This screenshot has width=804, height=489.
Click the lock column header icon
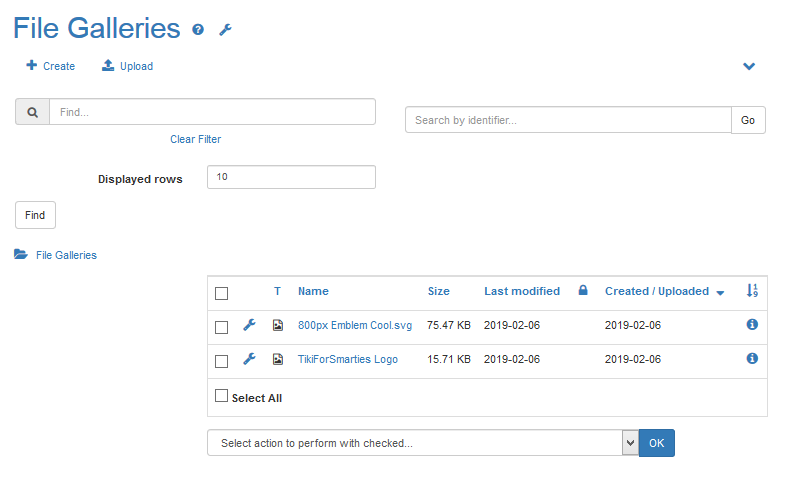(583, 291)
